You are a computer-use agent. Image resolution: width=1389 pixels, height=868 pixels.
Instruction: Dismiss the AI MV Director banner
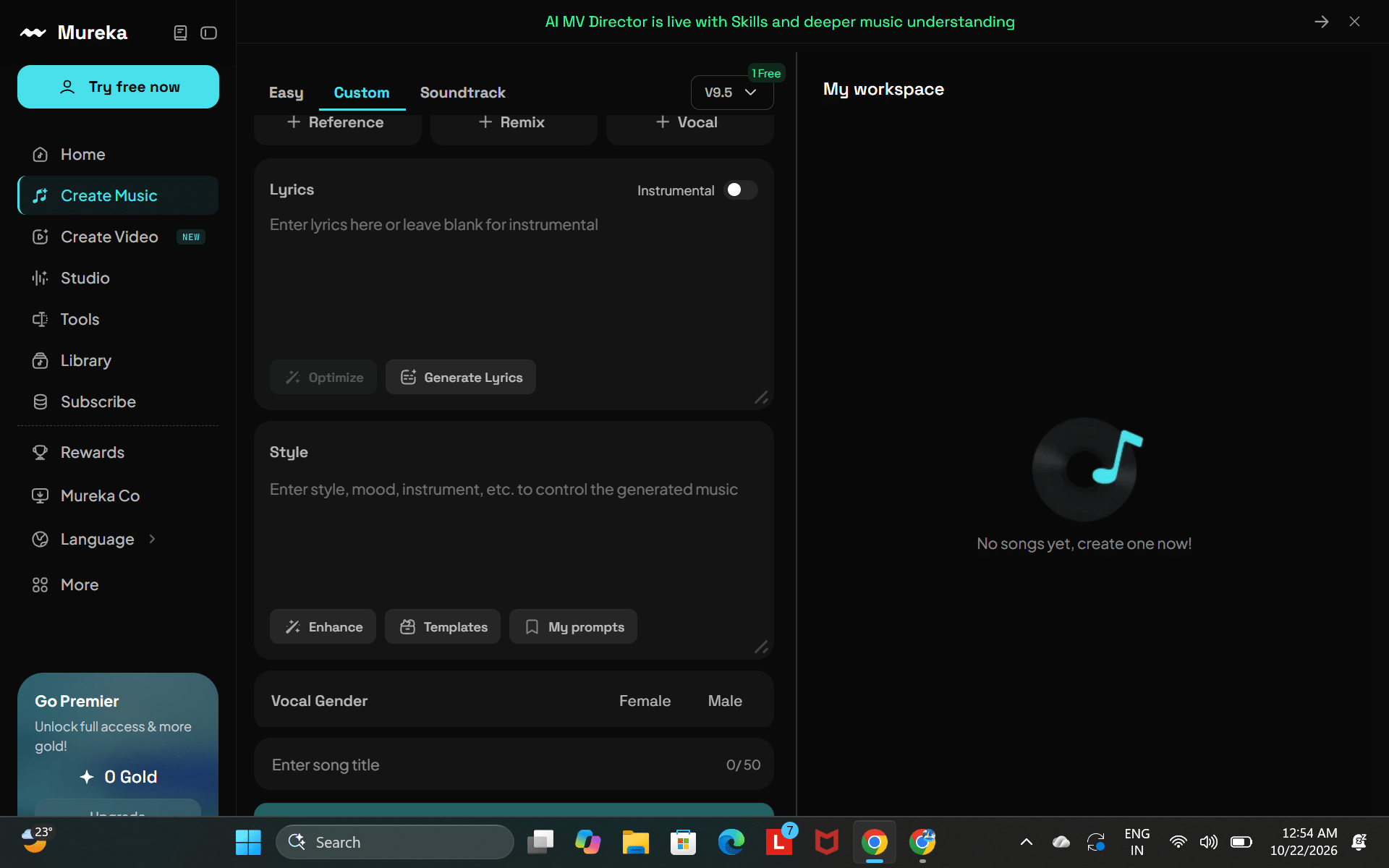point(1354,22)
